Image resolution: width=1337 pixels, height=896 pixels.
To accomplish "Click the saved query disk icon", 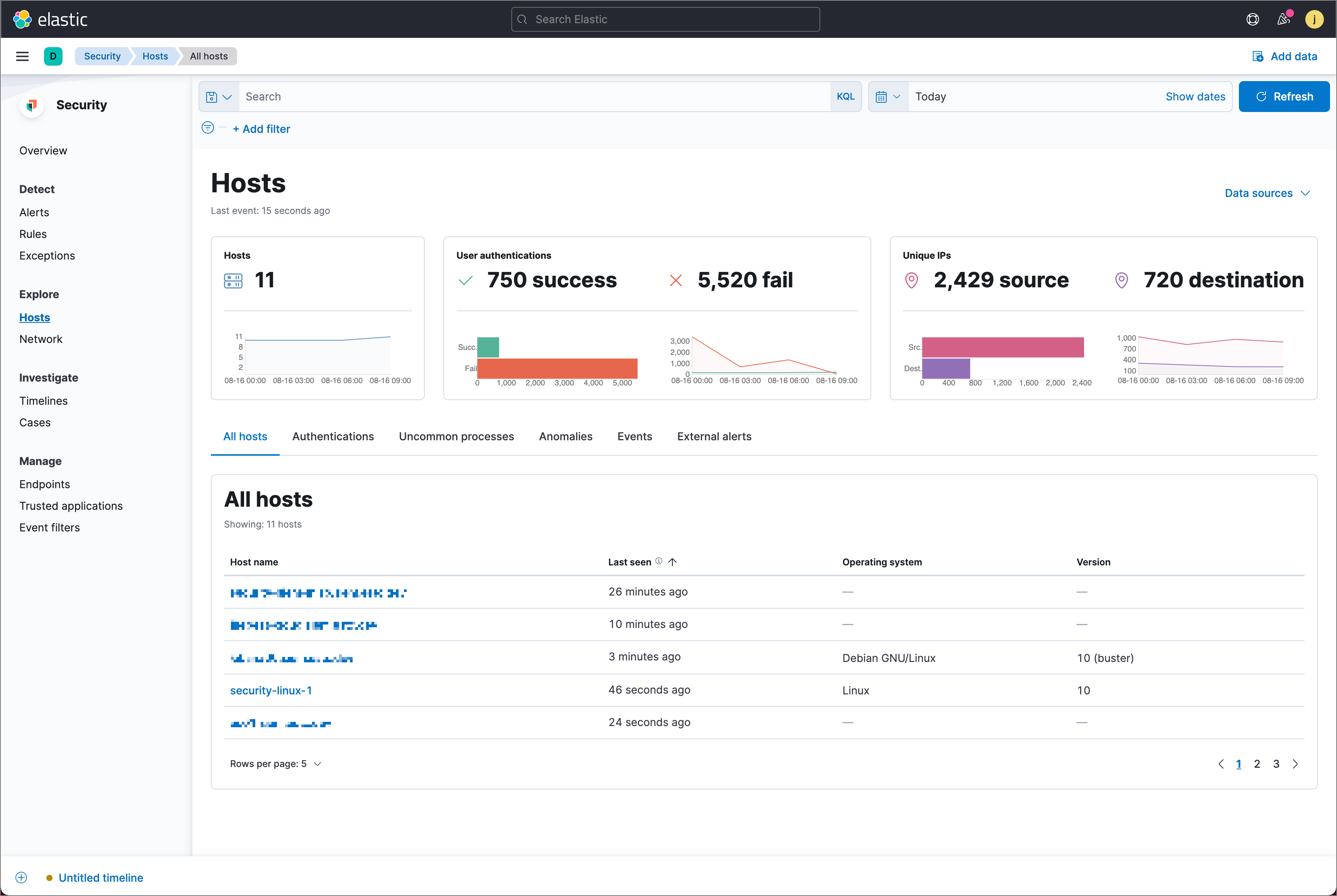I will pos(212,96).
